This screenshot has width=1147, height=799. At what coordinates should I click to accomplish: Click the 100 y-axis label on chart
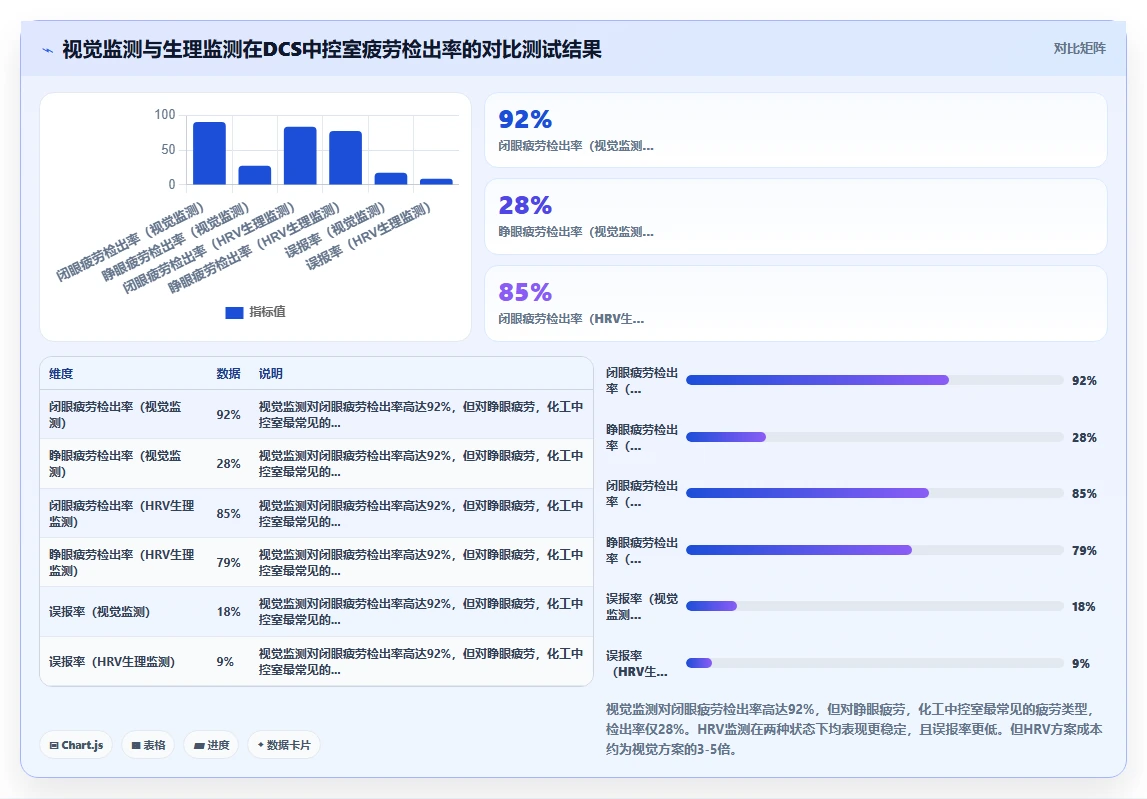pyautogui.click(x=165, y=114)
